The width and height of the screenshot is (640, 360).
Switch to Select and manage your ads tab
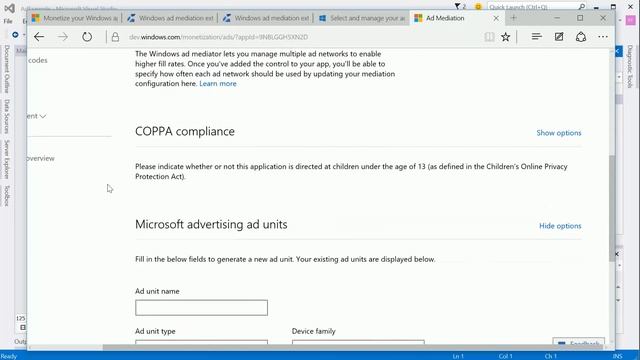(x=362, y=18)
